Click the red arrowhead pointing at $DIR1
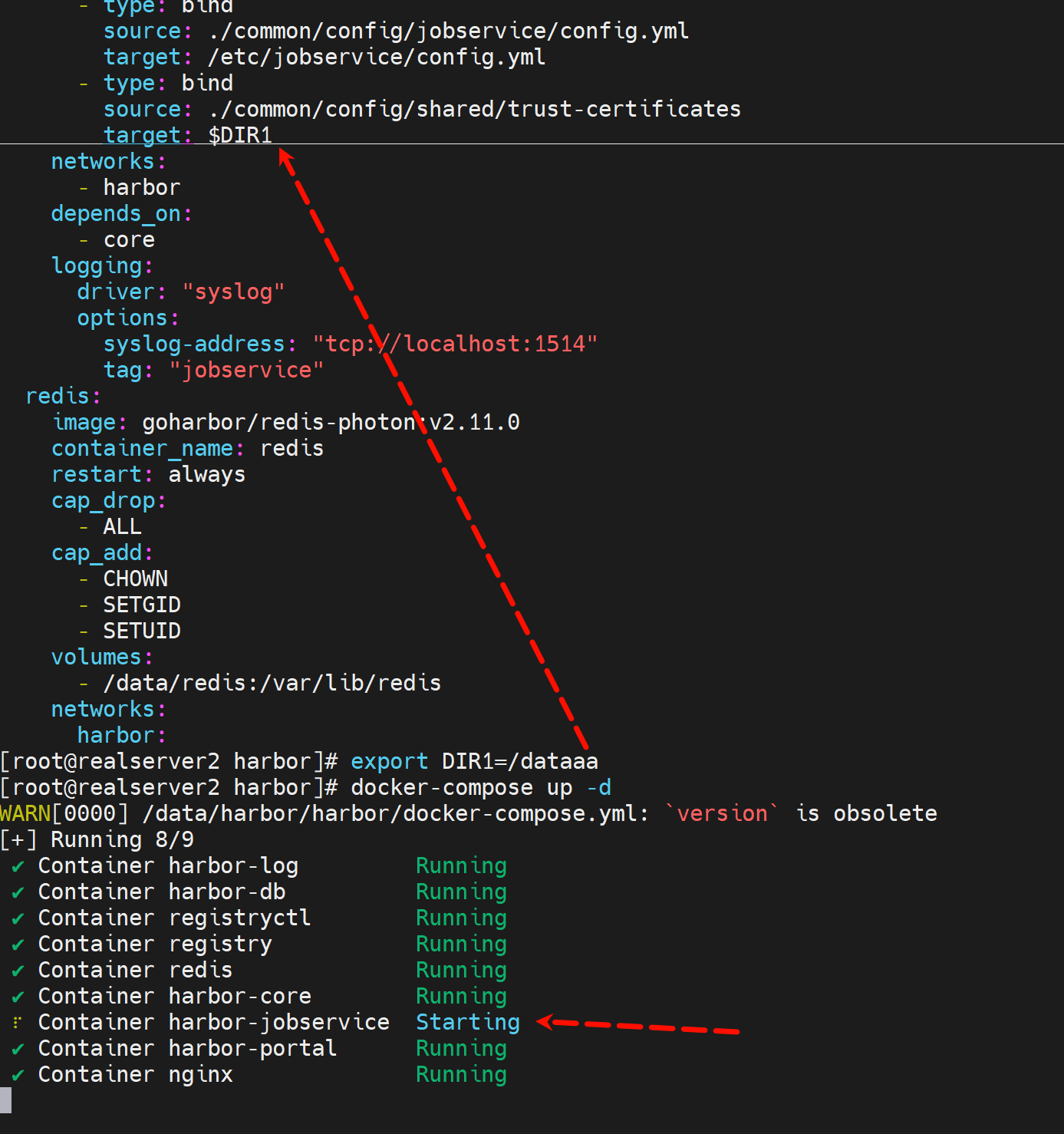 285,157
